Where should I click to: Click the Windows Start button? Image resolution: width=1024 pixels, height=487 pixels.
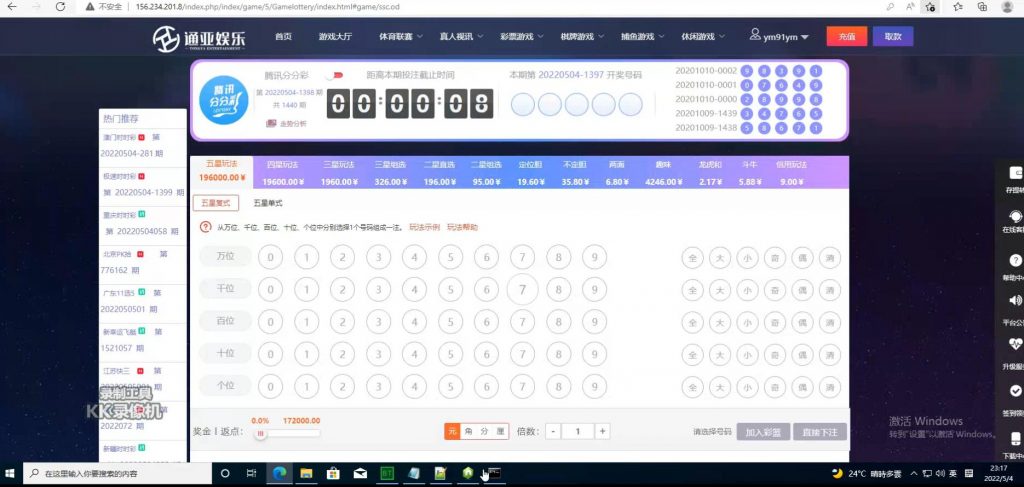(10, 473)
